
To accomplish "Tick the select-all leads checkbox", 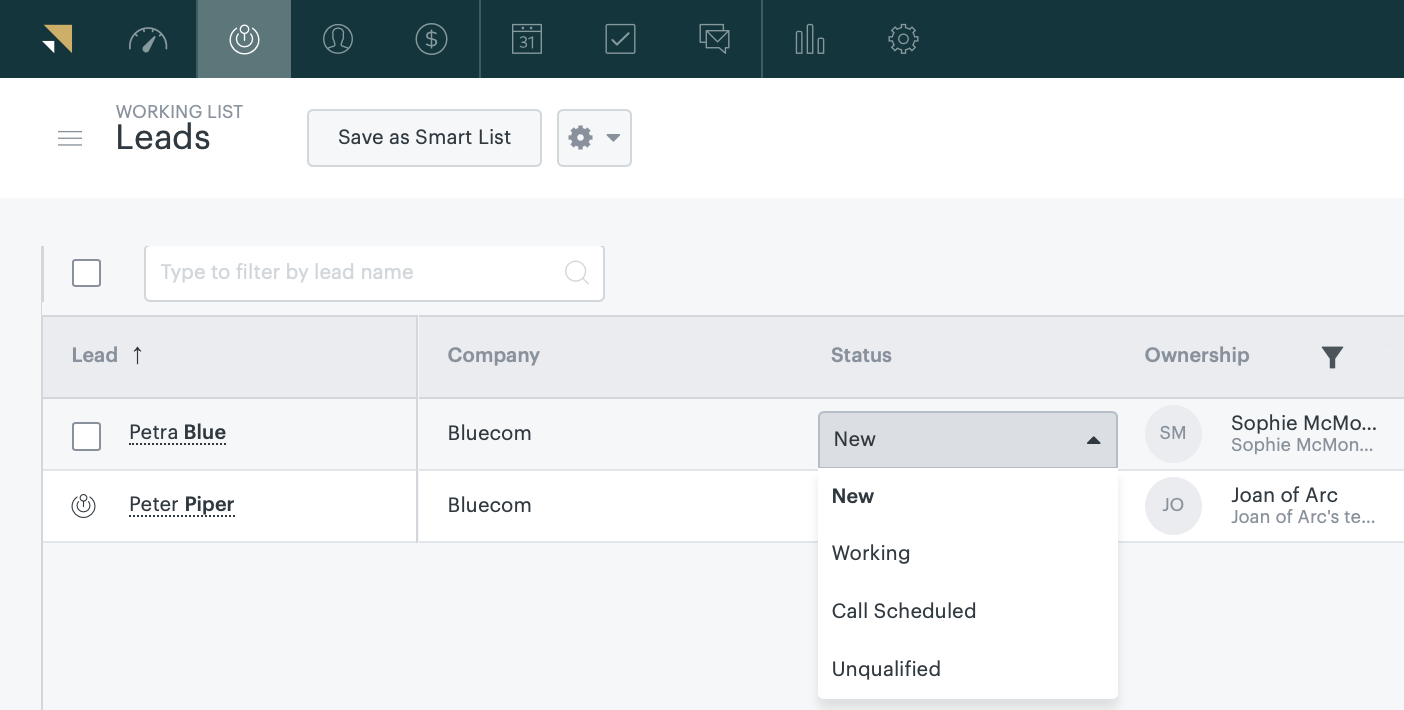I will point(87,273).
